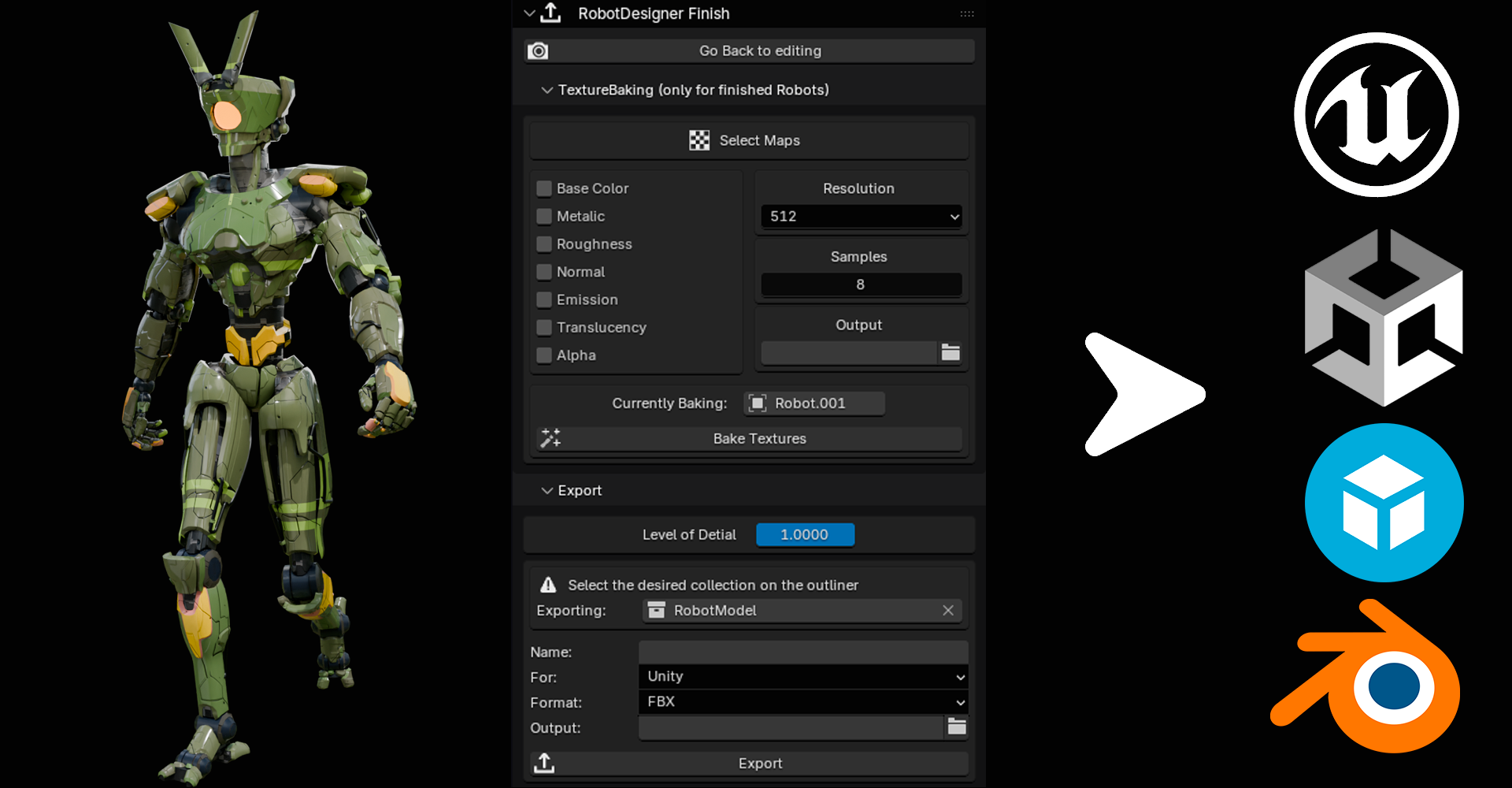Click the Samples value field showing 8
Screen dimensions: 1512x788
862,284
